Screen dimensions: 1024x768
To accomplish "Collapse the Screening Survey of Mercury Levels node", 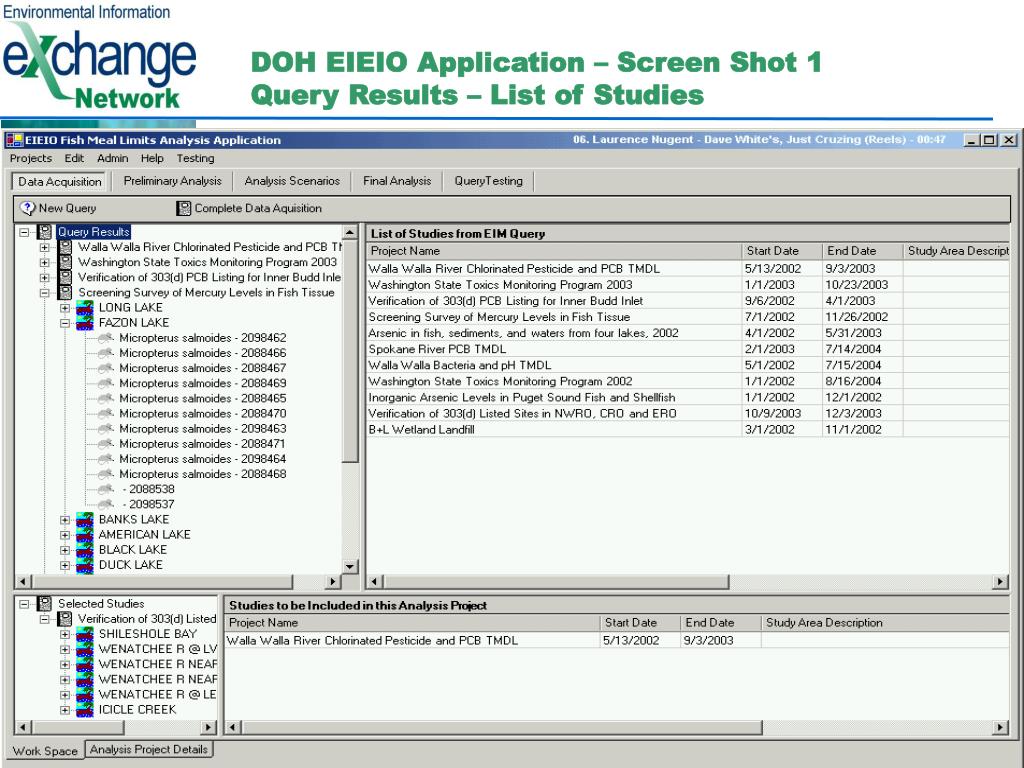I will coord(44,293).
